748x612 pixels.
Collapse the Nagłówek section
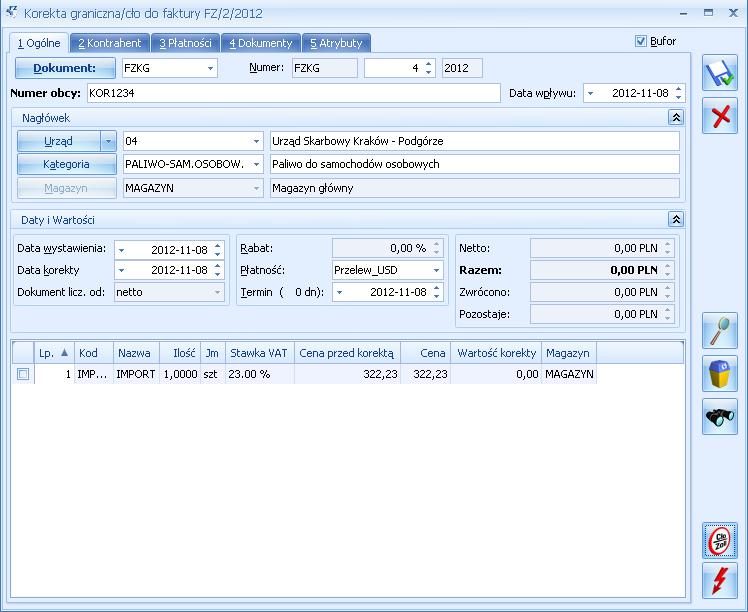click(676, 117)
